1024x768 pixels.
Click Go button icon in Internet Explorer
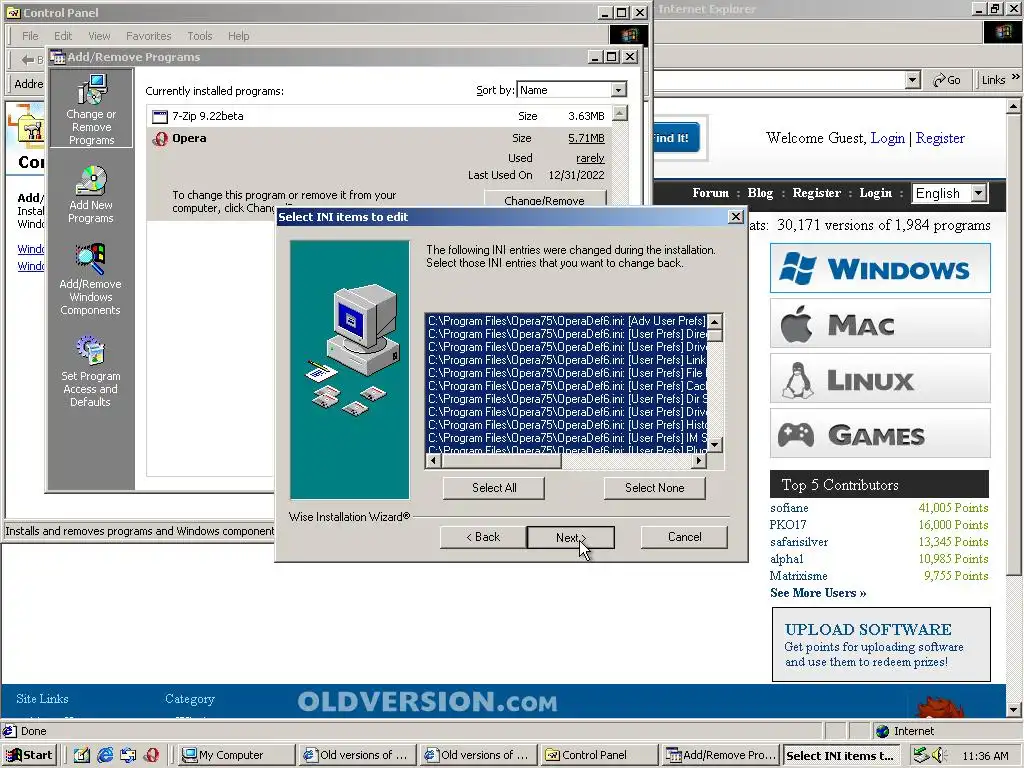tap(947, 80)
